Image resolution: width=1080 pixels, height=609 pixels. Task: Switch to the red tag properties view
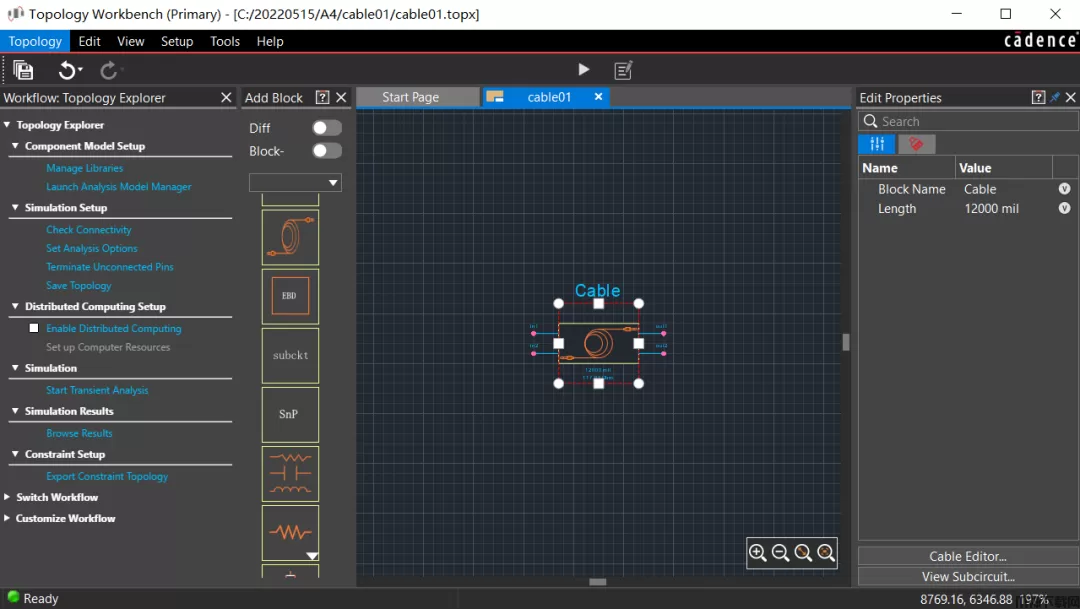tap(916, 144)
